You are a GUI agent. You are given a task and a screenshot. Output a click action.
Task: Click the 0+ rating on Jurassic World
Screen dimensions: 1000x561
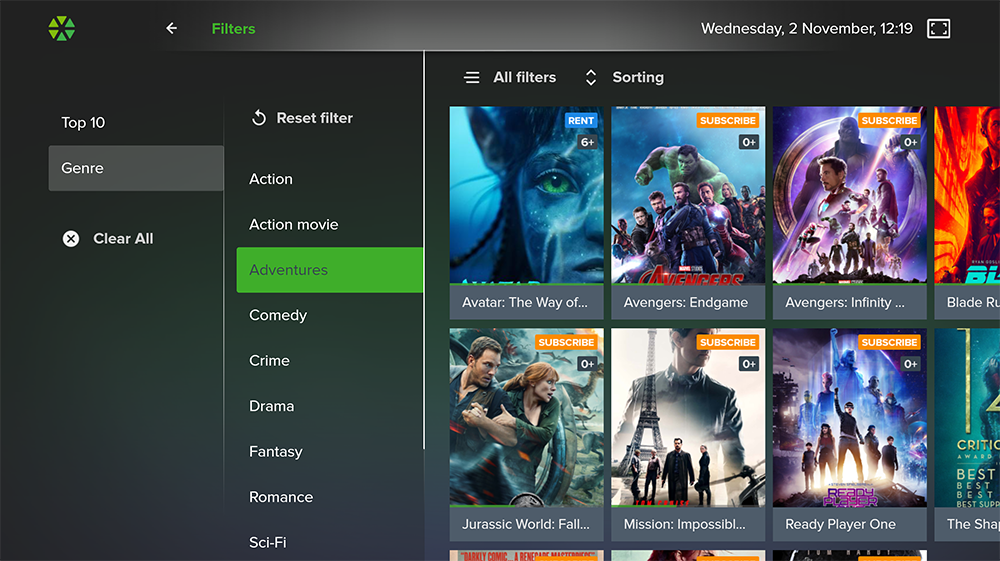coord(587,364)
